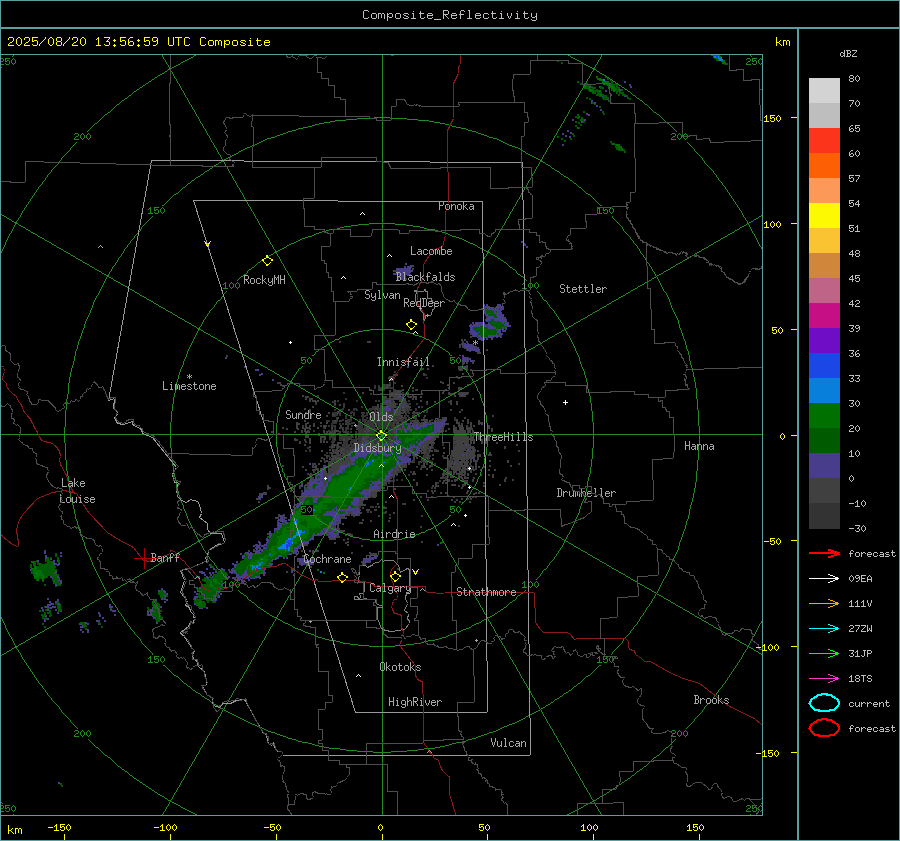This screenshot has height=841, width=900.
Task: Click the 'Calgary' city label
Action: [x=390, y=588]
